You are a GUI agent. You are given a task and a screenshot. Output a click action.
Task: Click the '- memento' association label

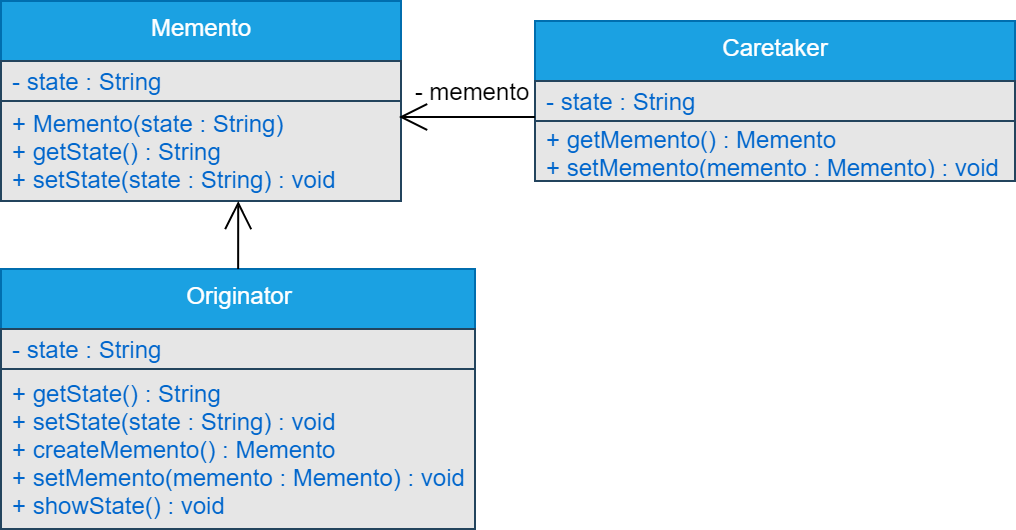point(471,93)
